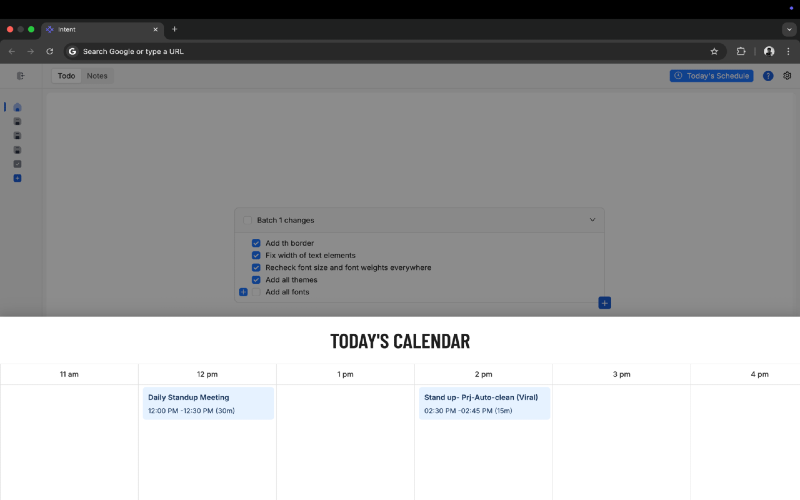Reload the page in Chrome

[49, 52]
